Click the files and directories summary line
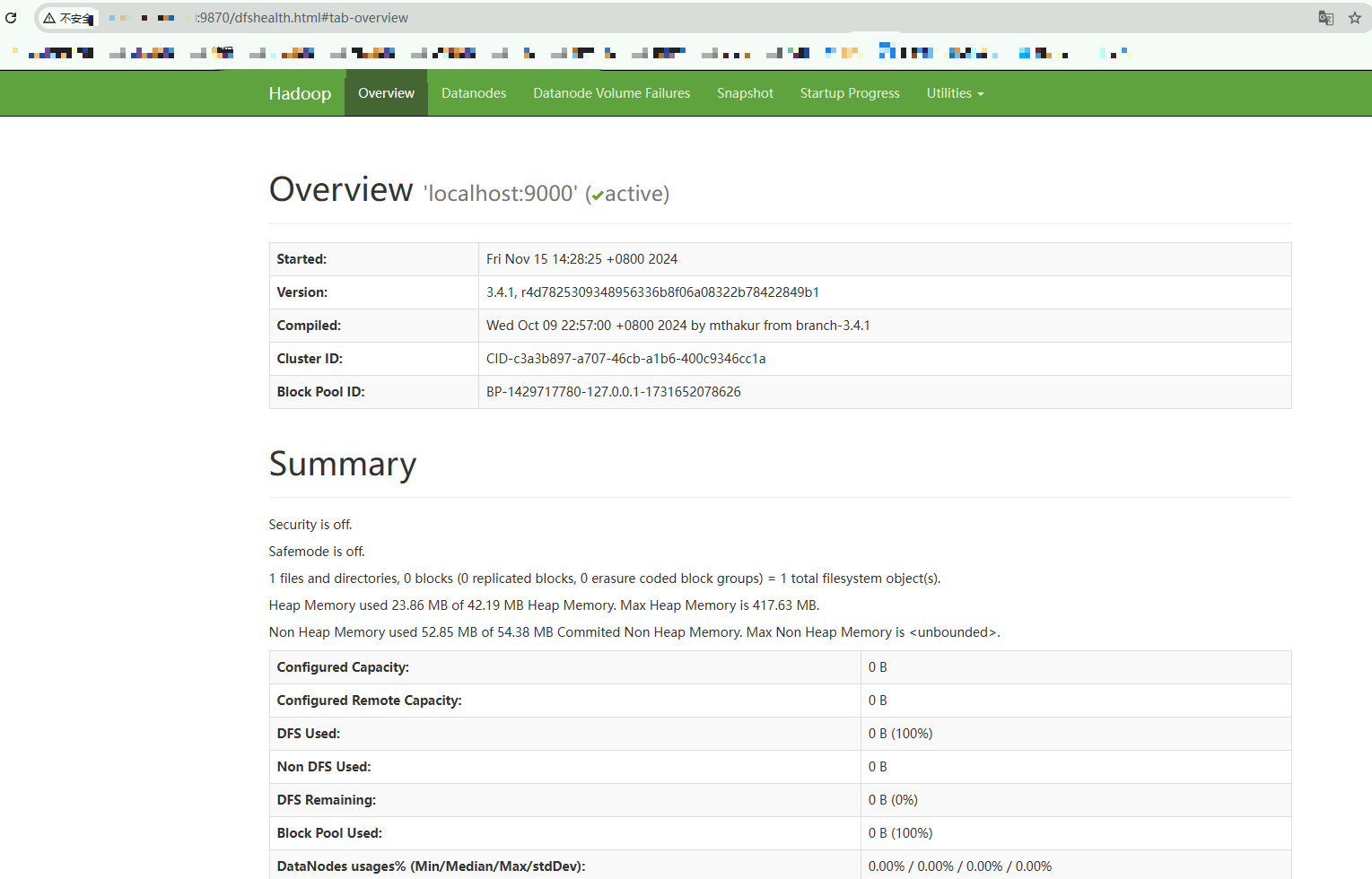 pyautogui.click(x=605, y=579)
